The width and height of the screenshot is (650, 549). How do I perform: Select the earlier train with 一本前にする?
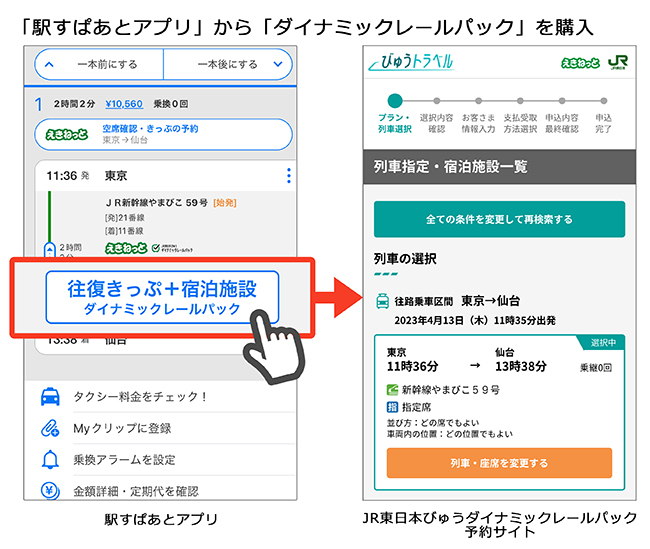pos(99,64)
